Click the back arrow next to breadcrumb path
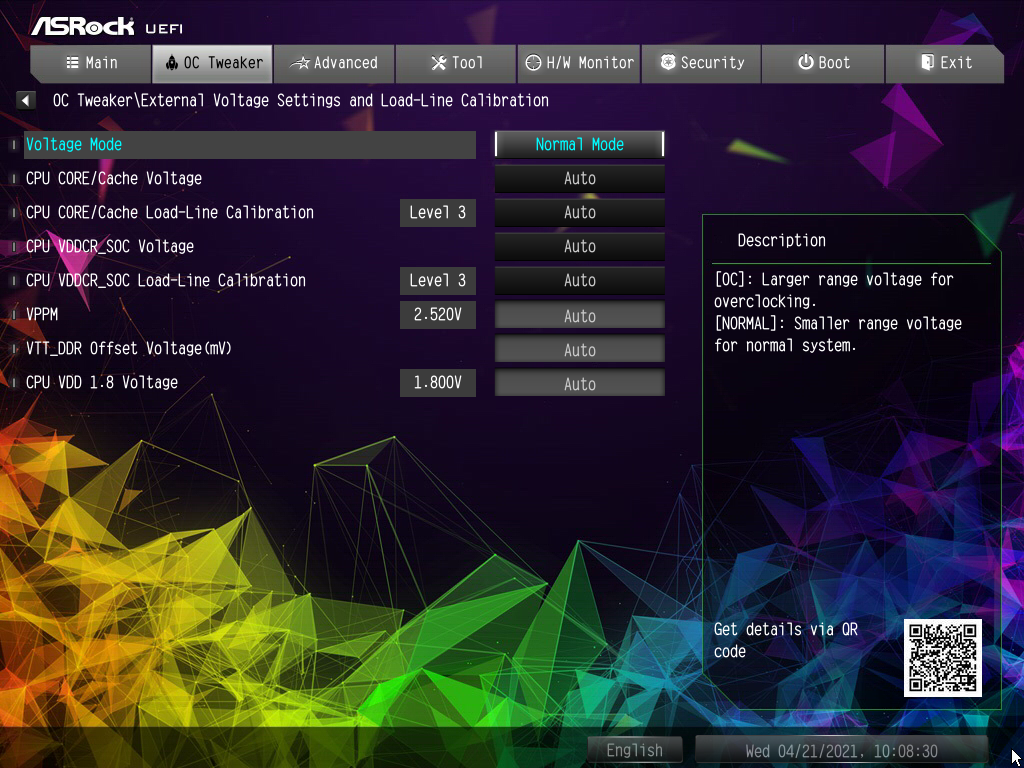 (25, 101)
